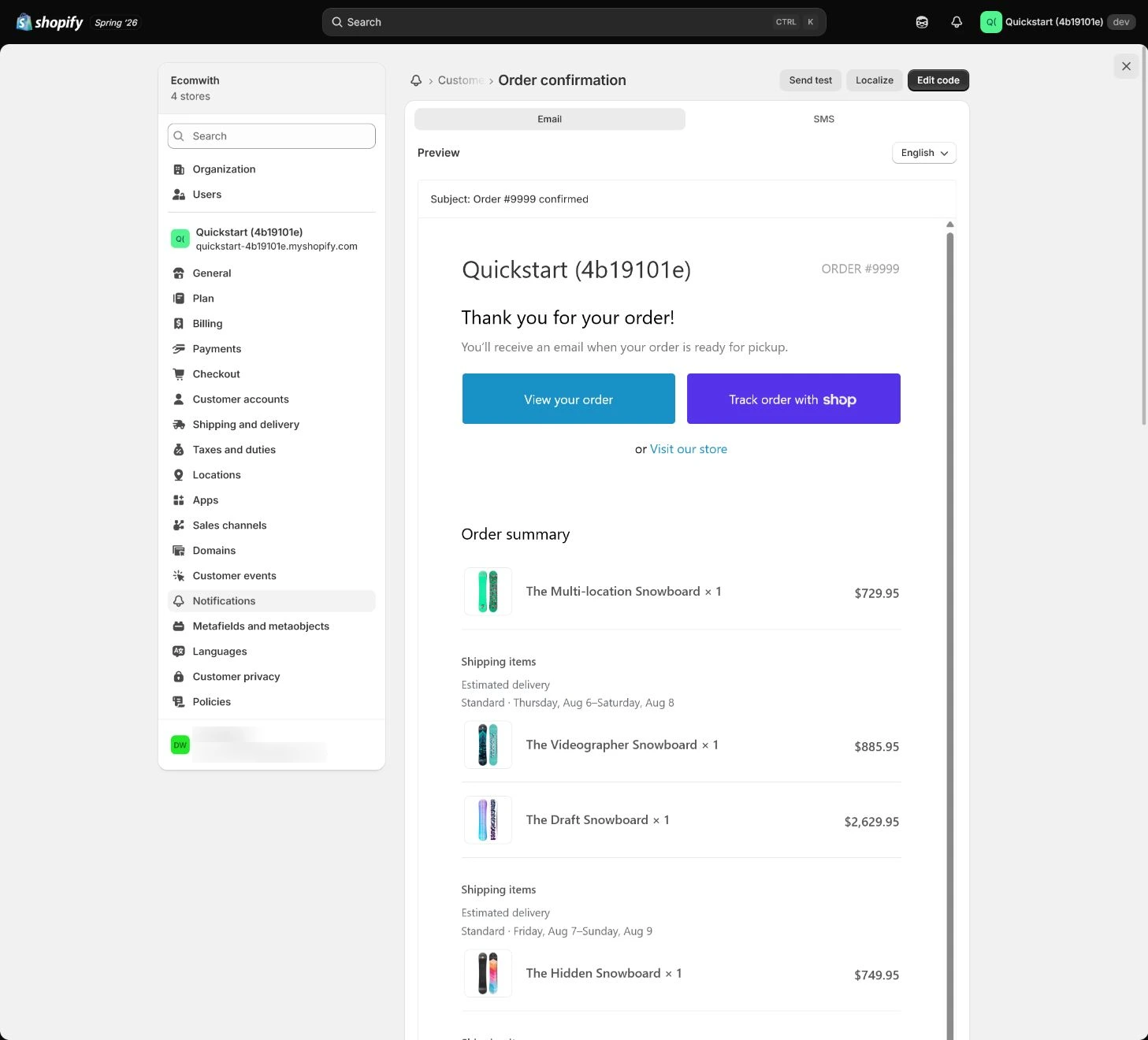The image size is (1148, 1040).
Task: Click the preview scroll-up arrow
Action: [x=950, y=225]
